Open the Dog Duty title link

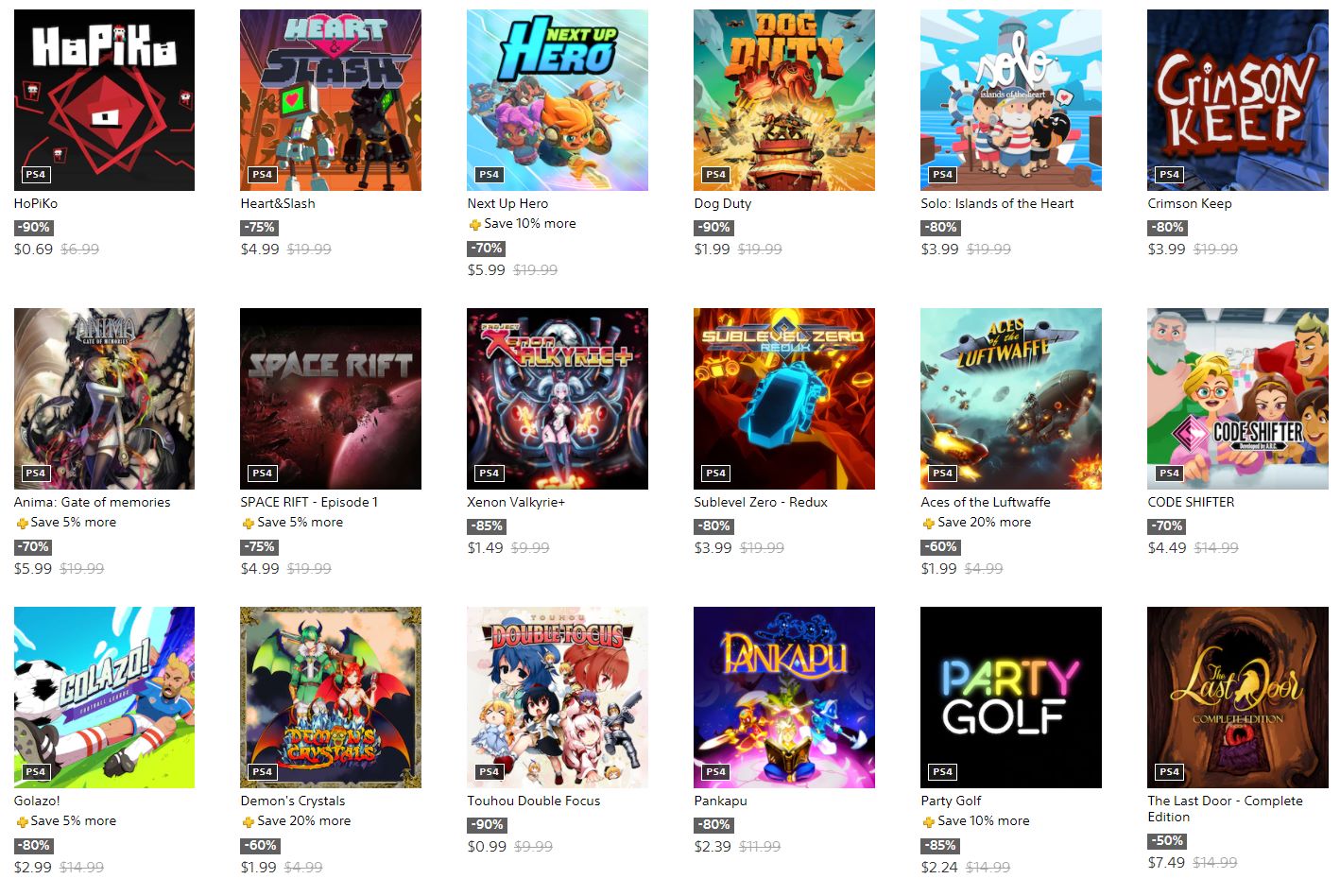[x=723, y=203]
